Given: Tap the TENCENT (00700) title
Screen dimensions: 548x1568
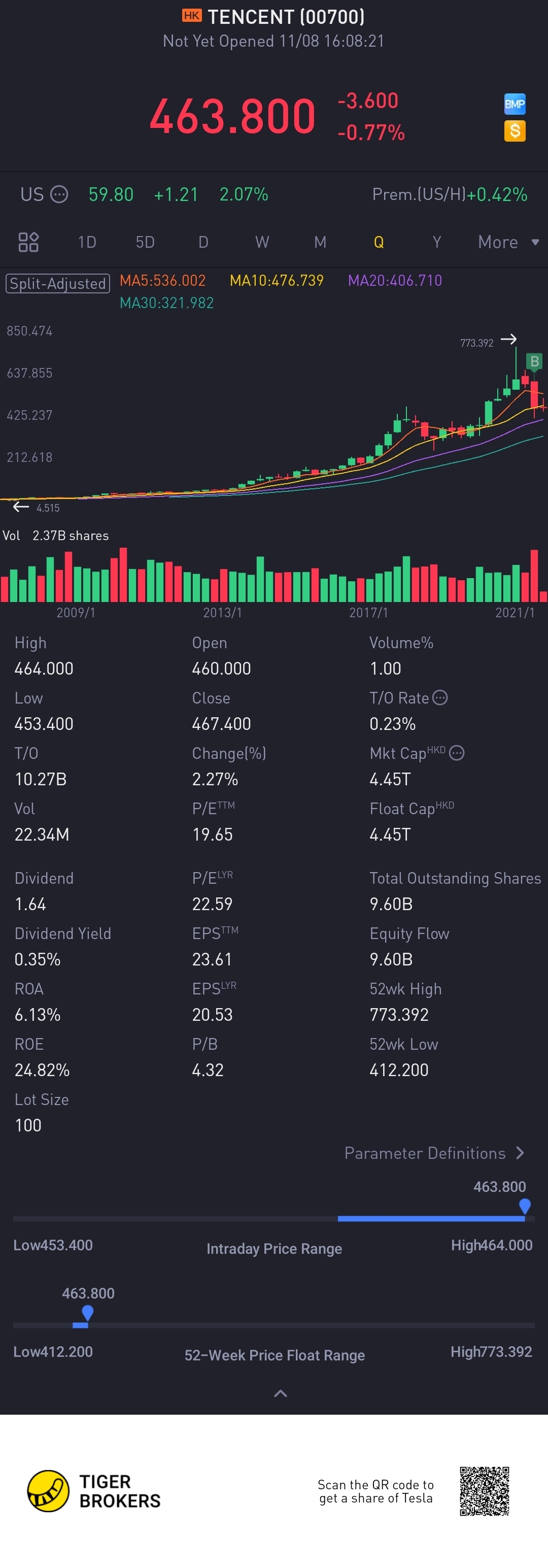Looking at the screenshot, I should 286,17.
